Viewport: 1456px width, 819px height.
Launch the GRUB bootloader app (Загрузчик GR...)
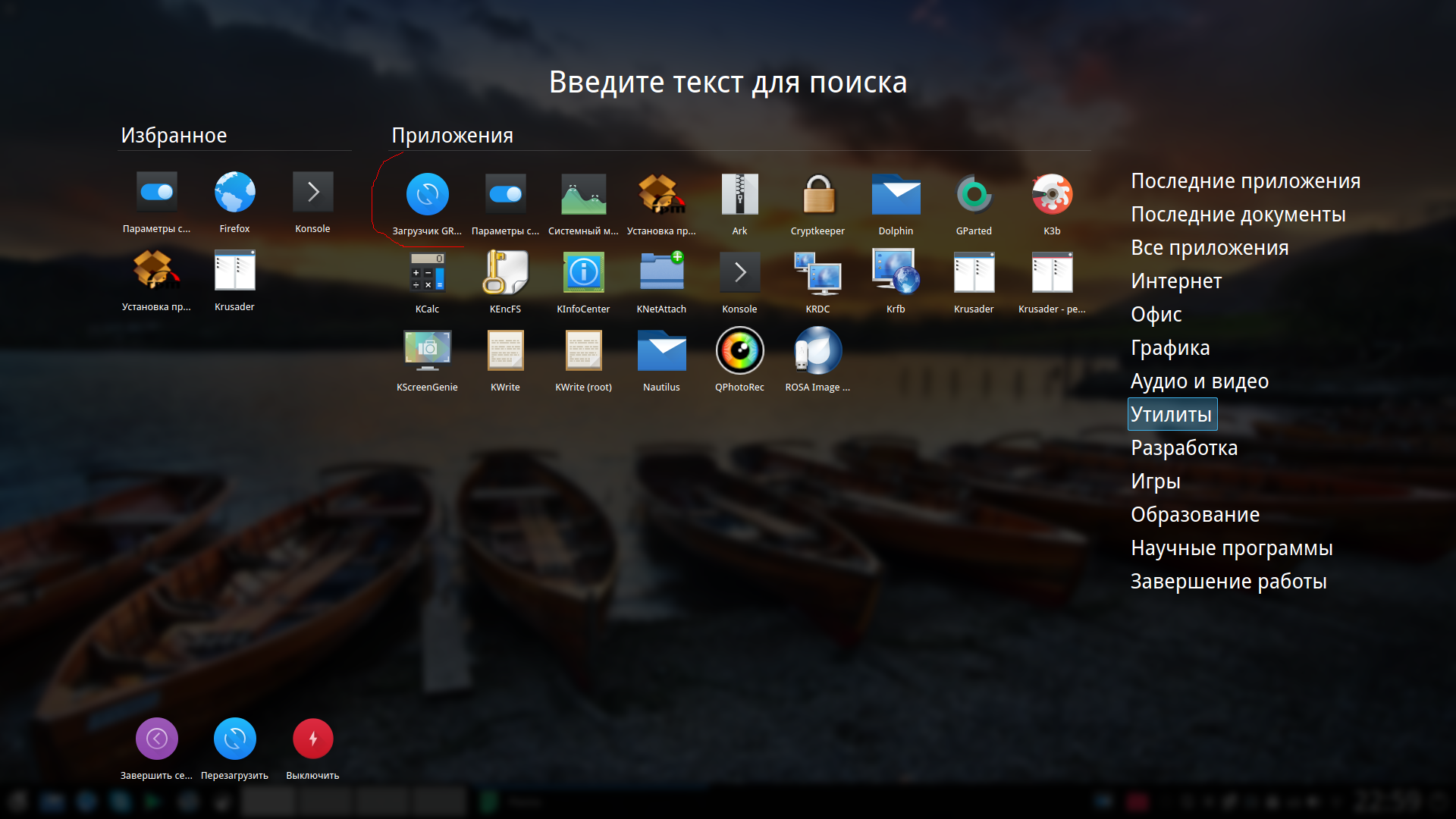click(x=427, y=195)
